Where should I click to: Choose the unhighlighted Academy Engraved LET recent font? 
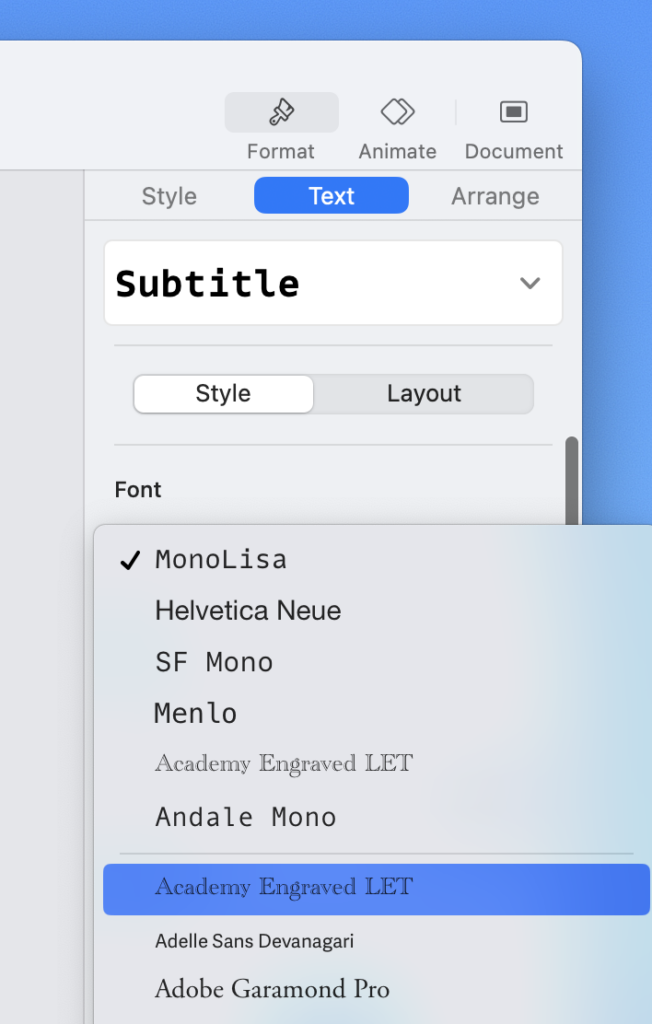[x=284, y=764]
